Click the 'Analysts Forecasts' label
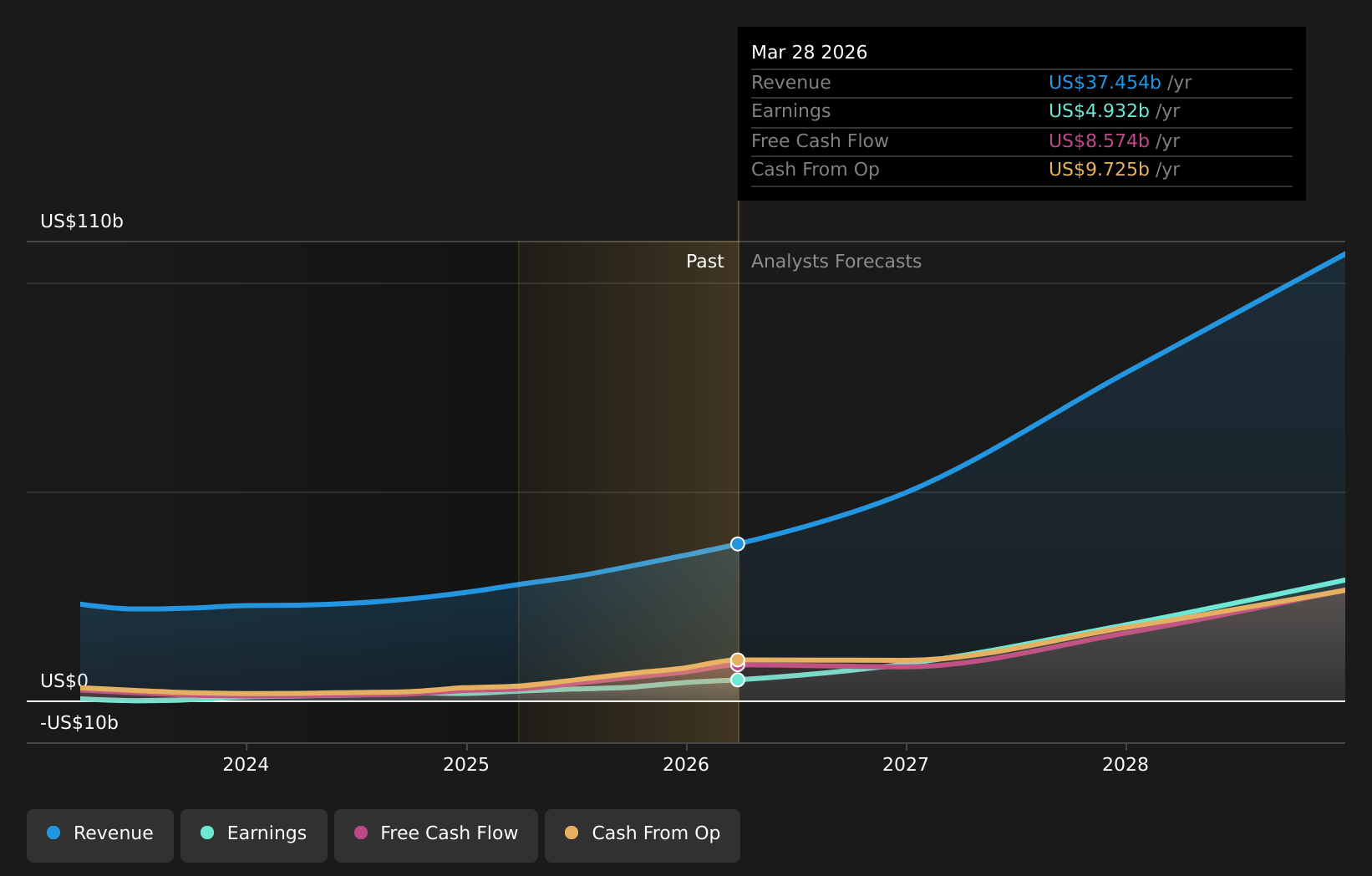Image resolution: width=1372 pixels, height=876 pixels. coord(836,262)
